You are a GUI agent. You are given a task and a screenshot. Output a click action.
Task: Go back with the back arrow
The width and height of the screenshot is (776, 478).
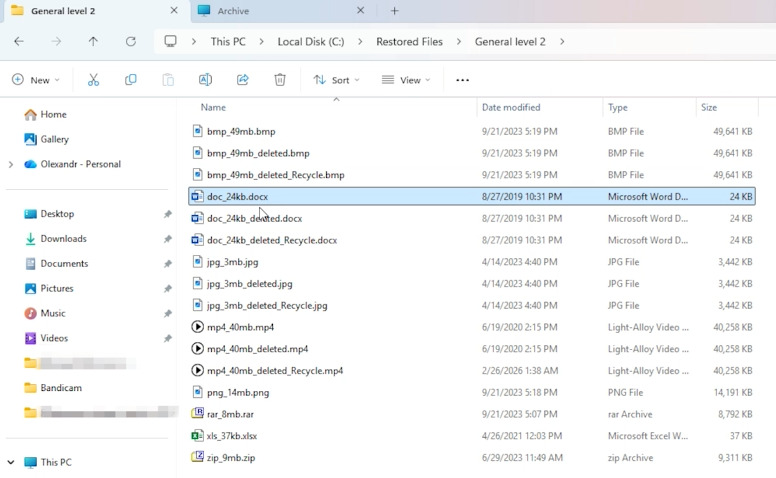tap(19, 42)
